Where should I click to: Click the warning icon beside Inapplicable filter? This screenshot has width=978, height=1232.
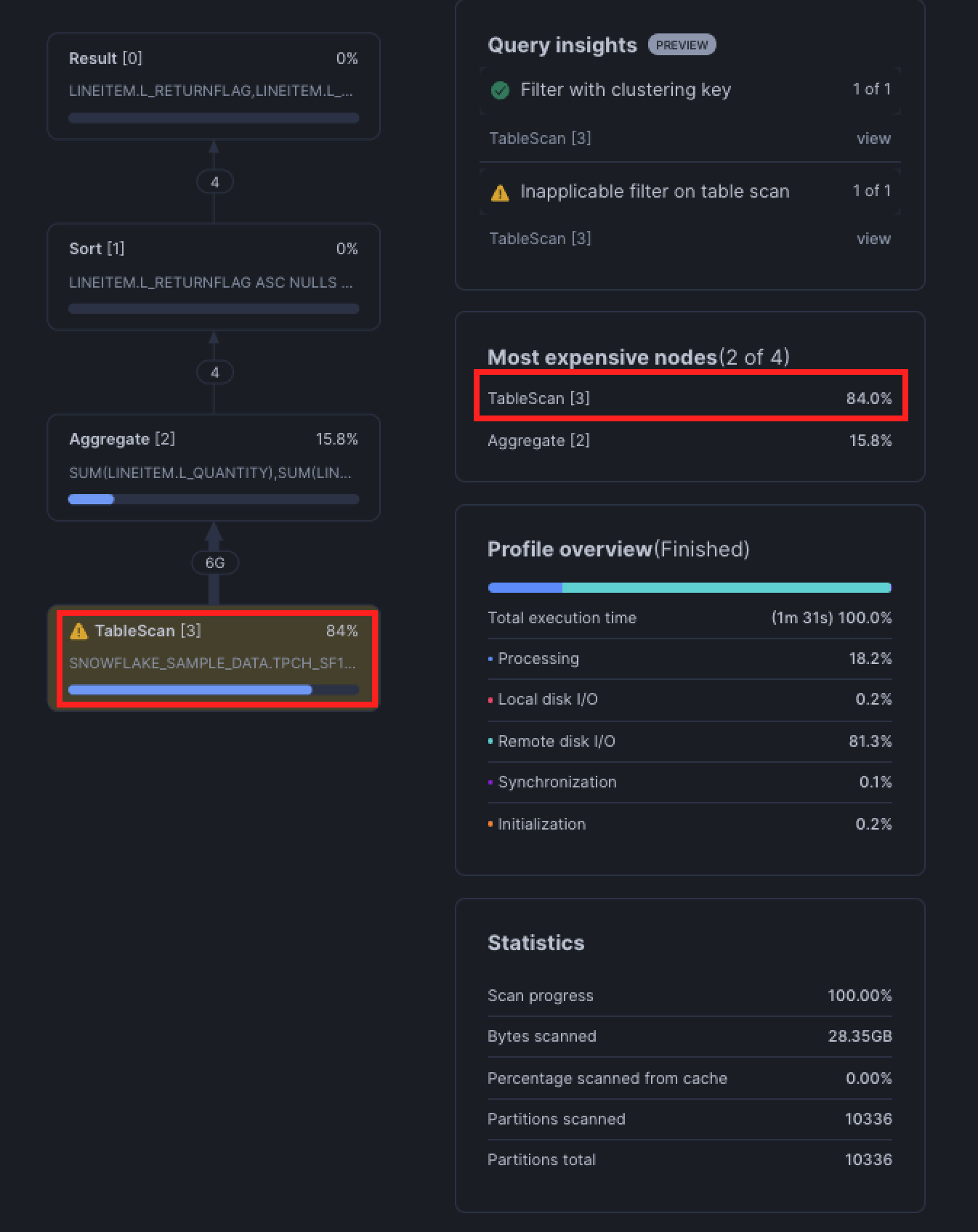(x=500, y=192)
